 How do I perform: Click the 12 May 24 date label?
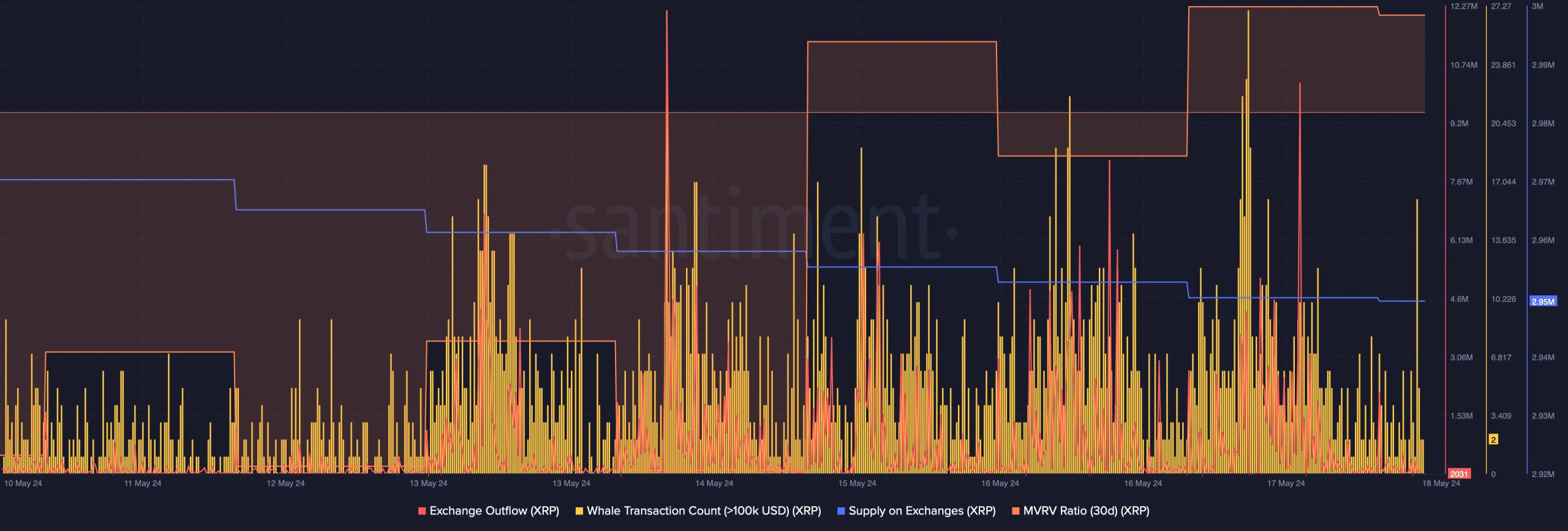[285, 483]
